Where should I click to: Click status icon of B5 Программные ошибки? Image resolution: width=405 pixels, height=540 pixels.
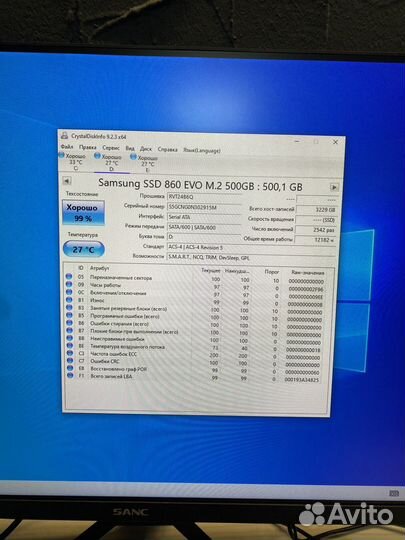pos(69,315)
